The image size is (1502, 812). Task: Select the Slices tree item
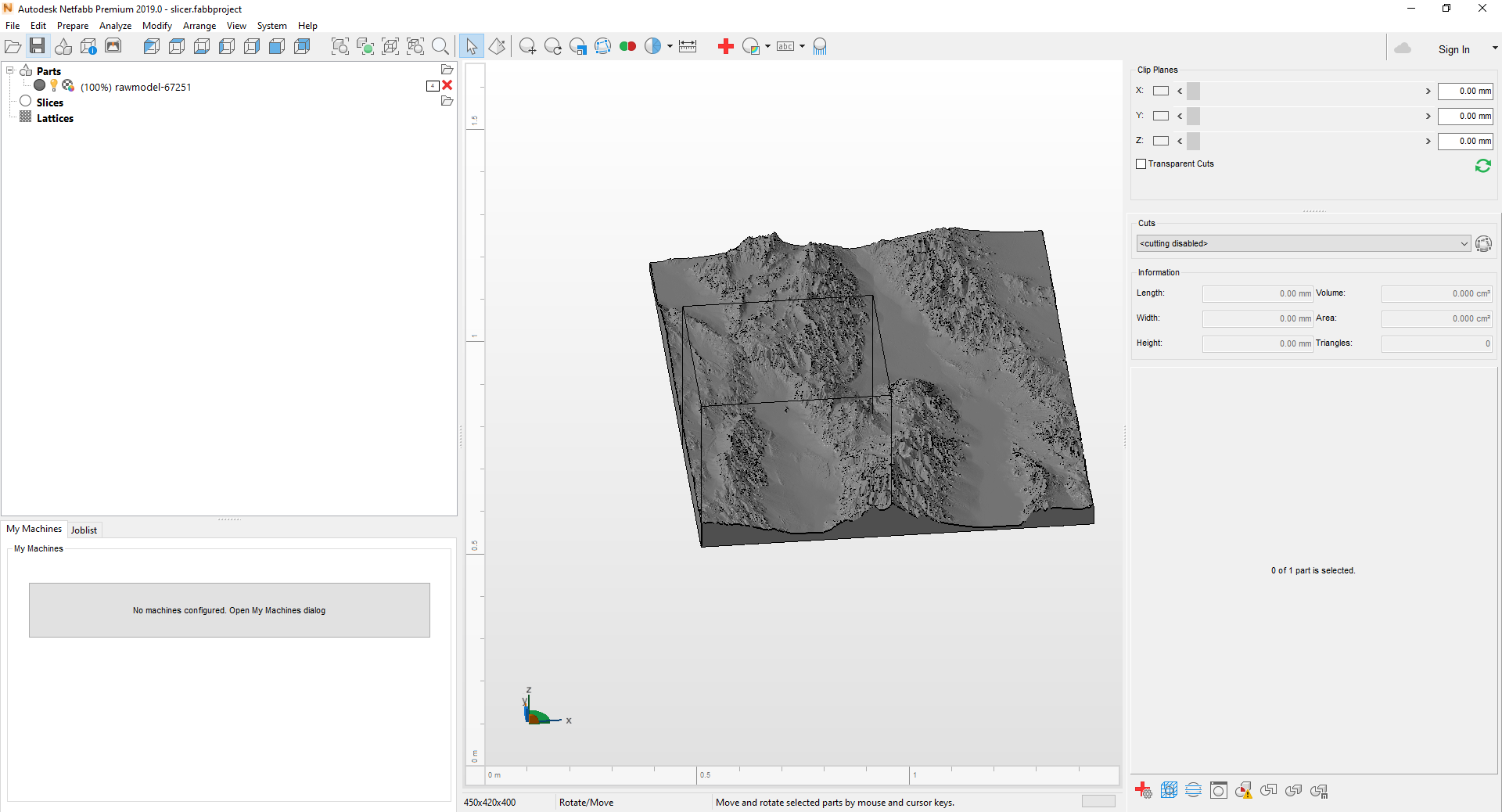49,102
